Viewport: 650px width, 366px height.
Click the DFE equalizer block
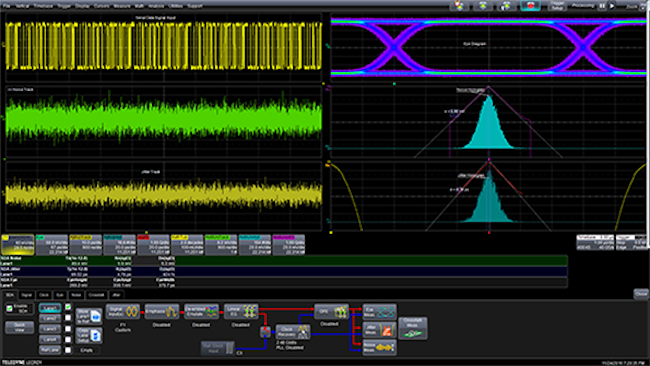331,311
